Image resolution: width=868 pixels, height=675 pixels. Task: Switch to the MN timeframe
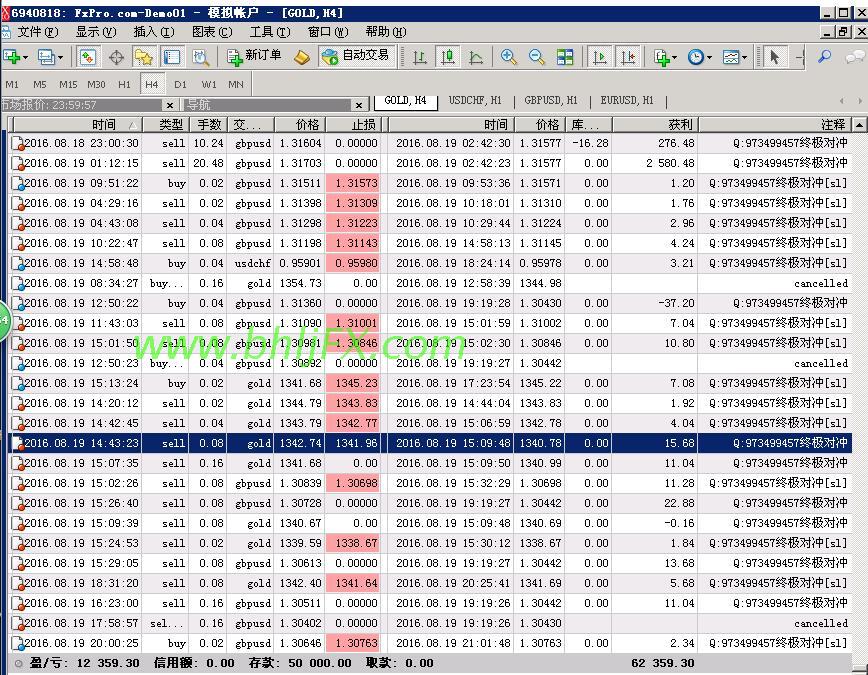click(236, 85)
